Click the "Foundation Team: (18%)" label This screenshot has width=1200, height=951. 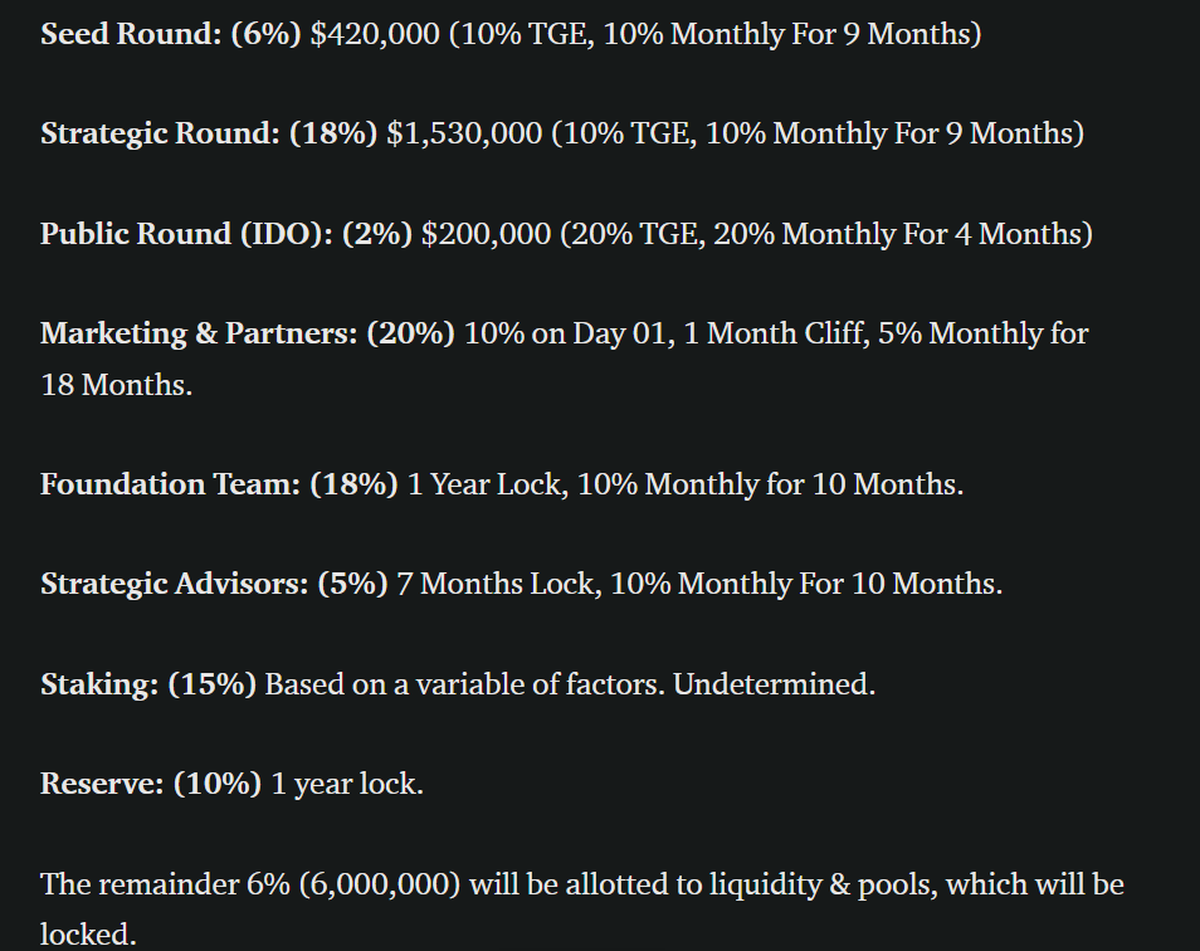(219, 485)
